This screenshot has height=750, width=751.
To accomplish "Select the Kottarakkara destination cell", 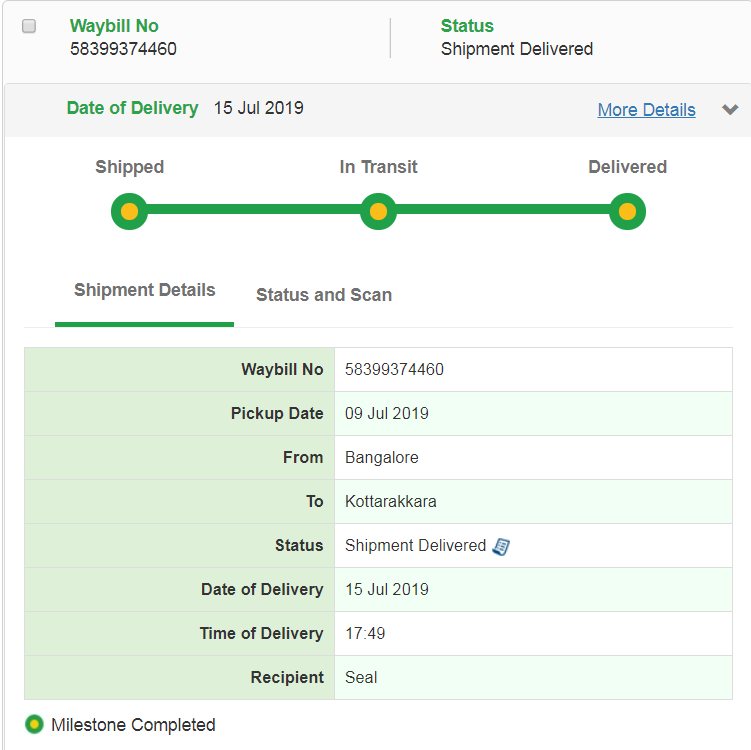I will pos(390,502).
